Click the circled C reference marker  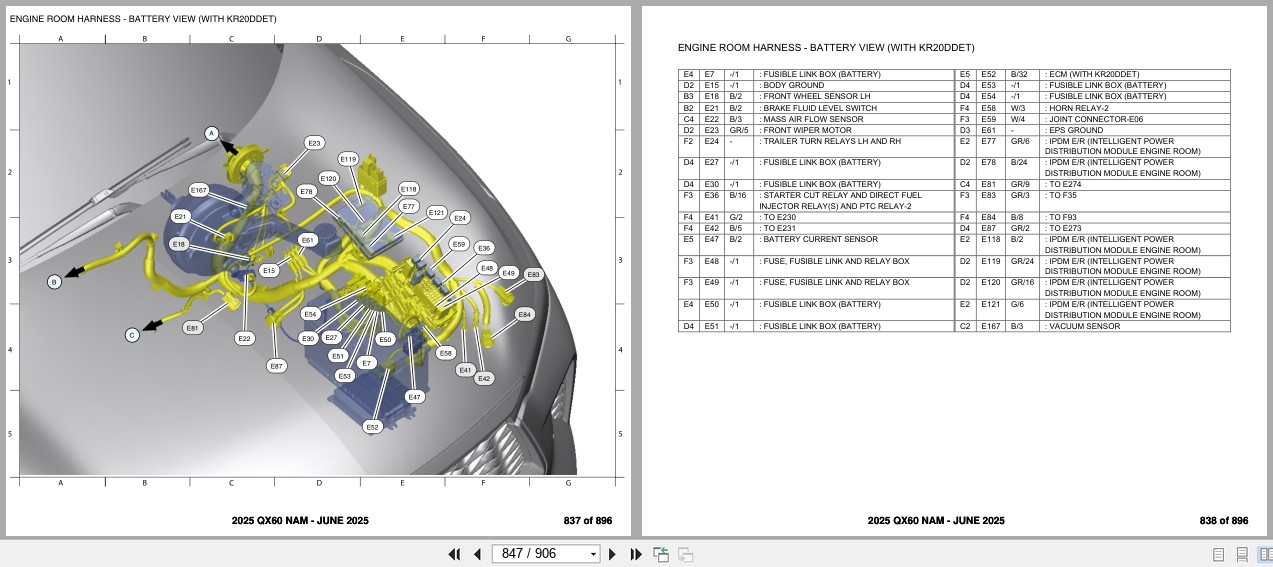click(x=132, y=335)
